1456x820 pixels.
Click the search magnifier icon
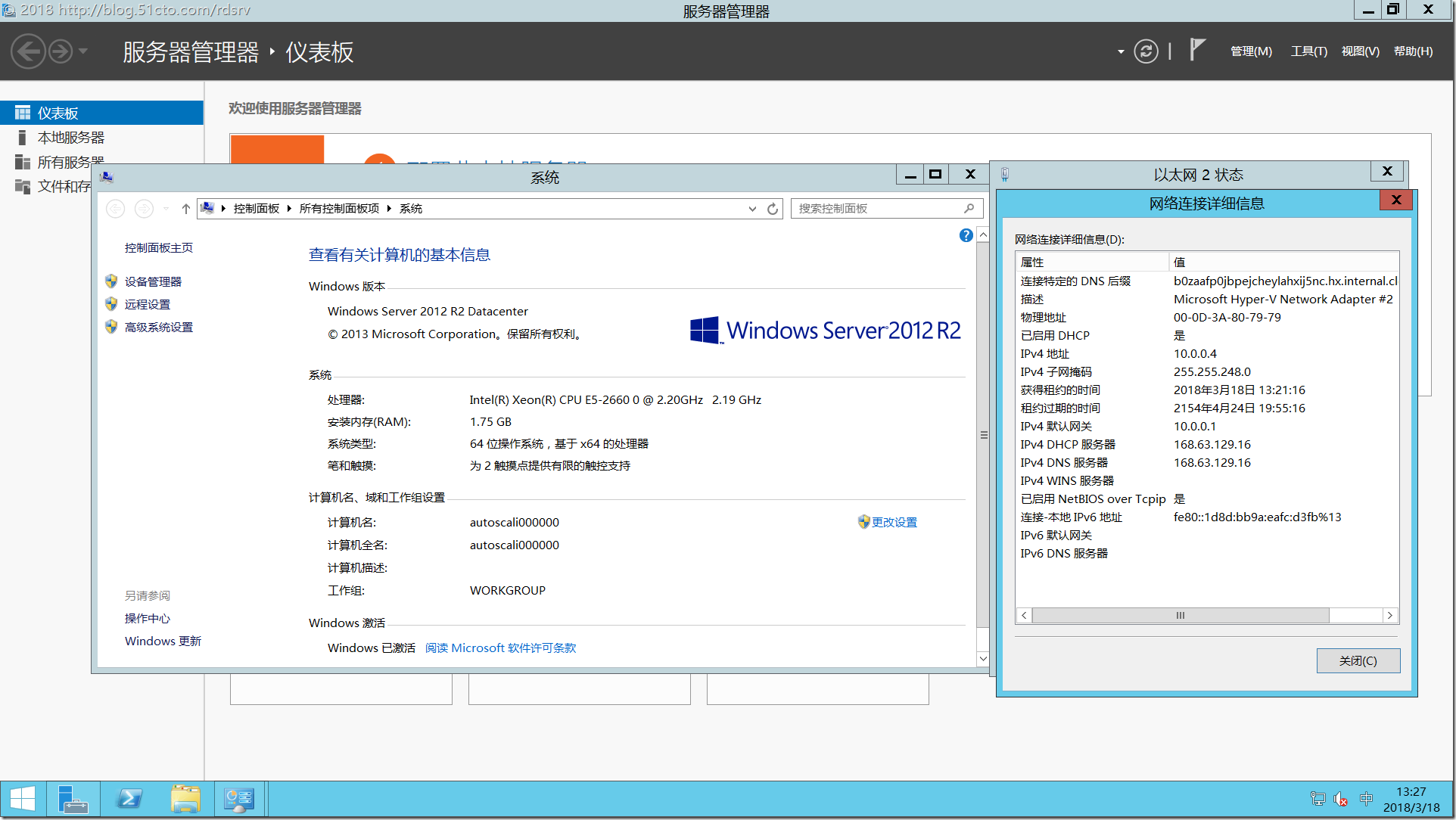(969, 208)
